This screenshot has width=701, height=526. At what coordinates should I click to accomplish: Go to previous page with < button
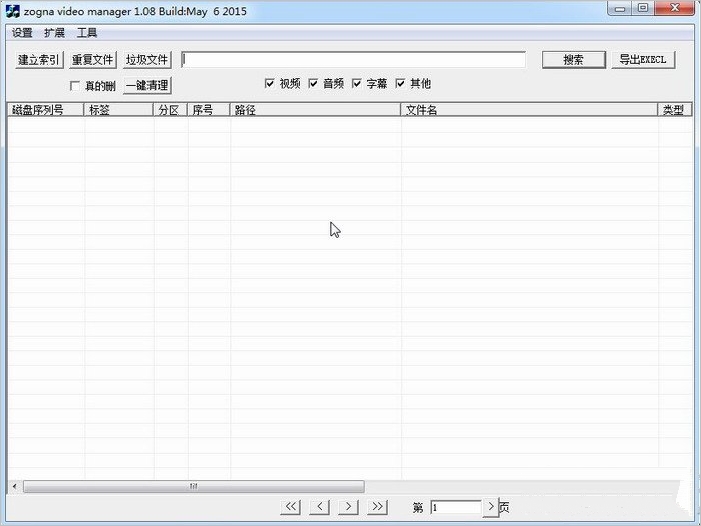tap(320, 507)
